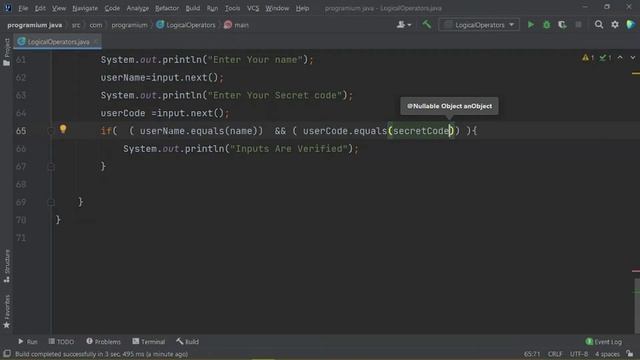This screenshot has width=640, height=360.
Task: Open IDE settings gear
Action: [x=615, y=25]
